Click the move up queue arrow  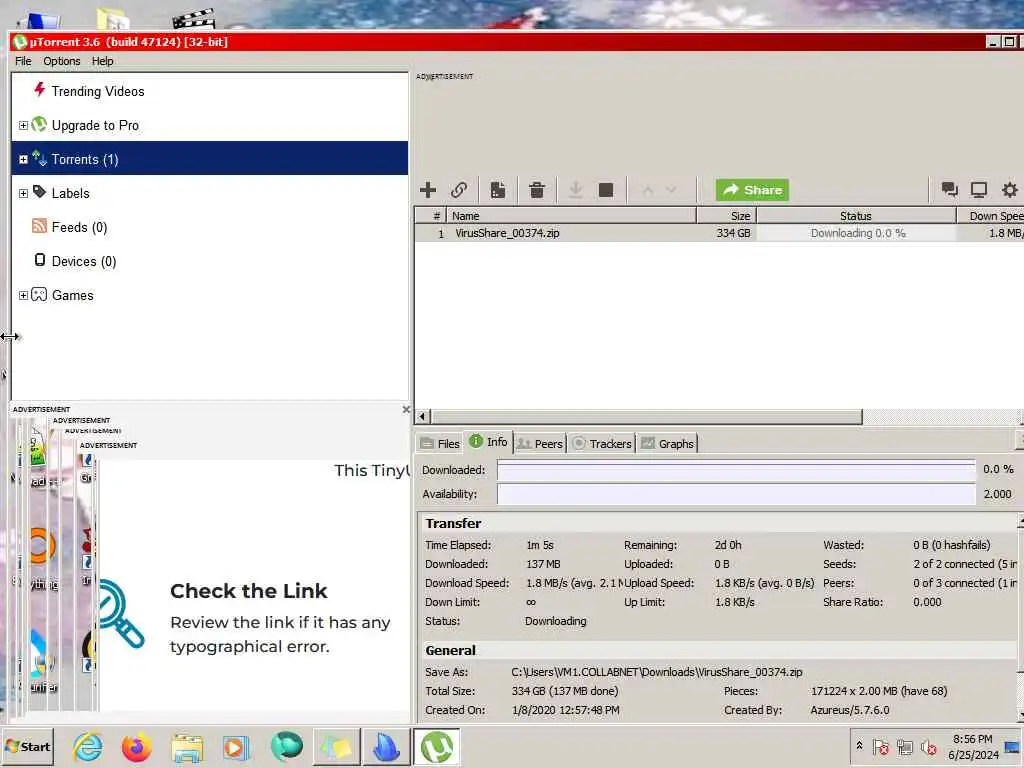click(x=647, y=190)
